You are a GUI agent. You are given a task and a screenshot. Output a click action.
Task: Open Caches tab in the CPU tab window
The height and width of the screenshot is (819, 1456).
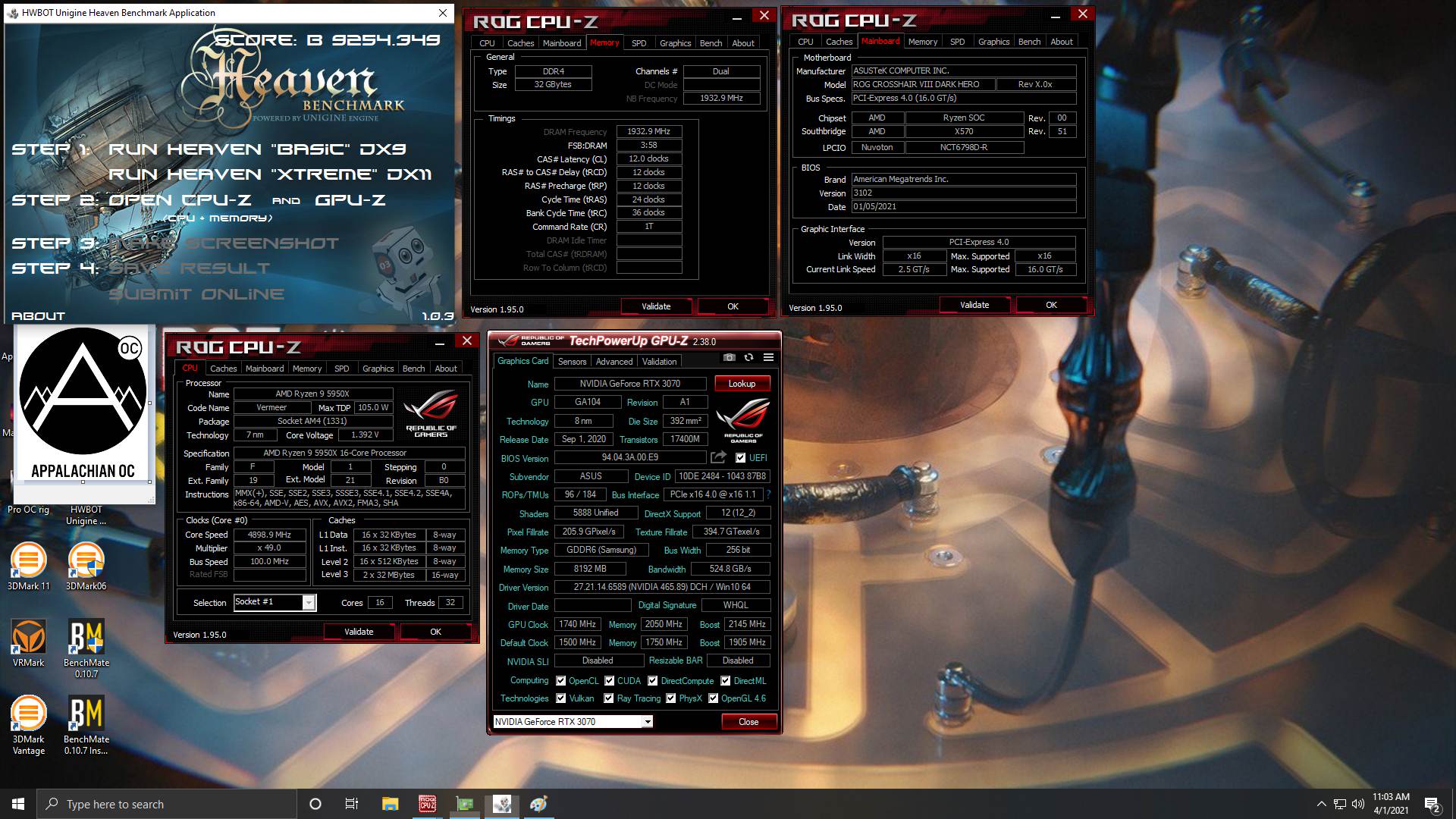click(223, 369)
